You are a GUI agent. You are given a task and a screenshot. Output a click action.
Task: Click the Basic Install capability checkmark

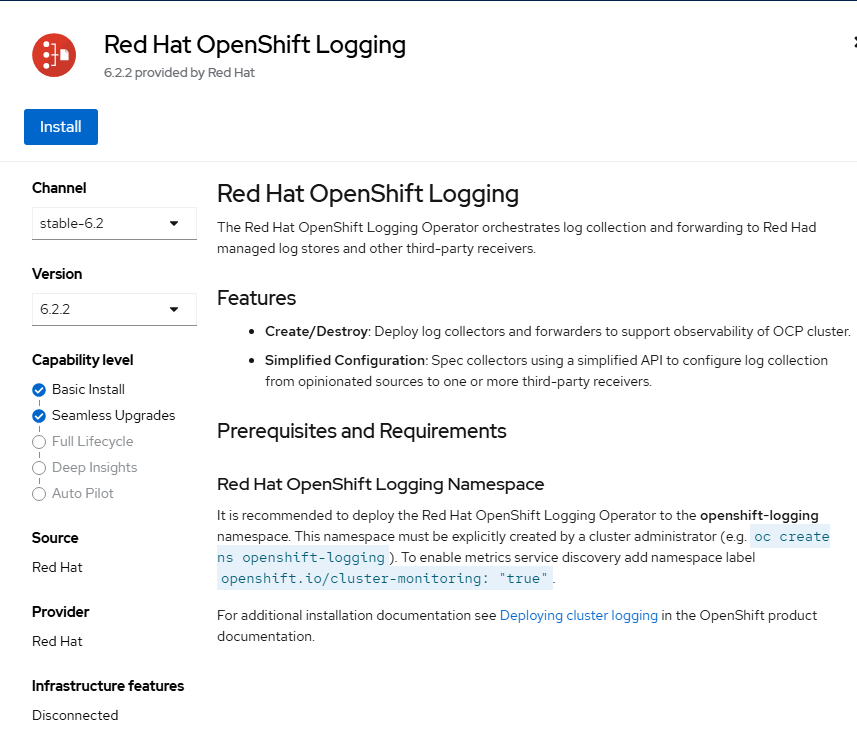pyautogui.click(x=39, y=390)
